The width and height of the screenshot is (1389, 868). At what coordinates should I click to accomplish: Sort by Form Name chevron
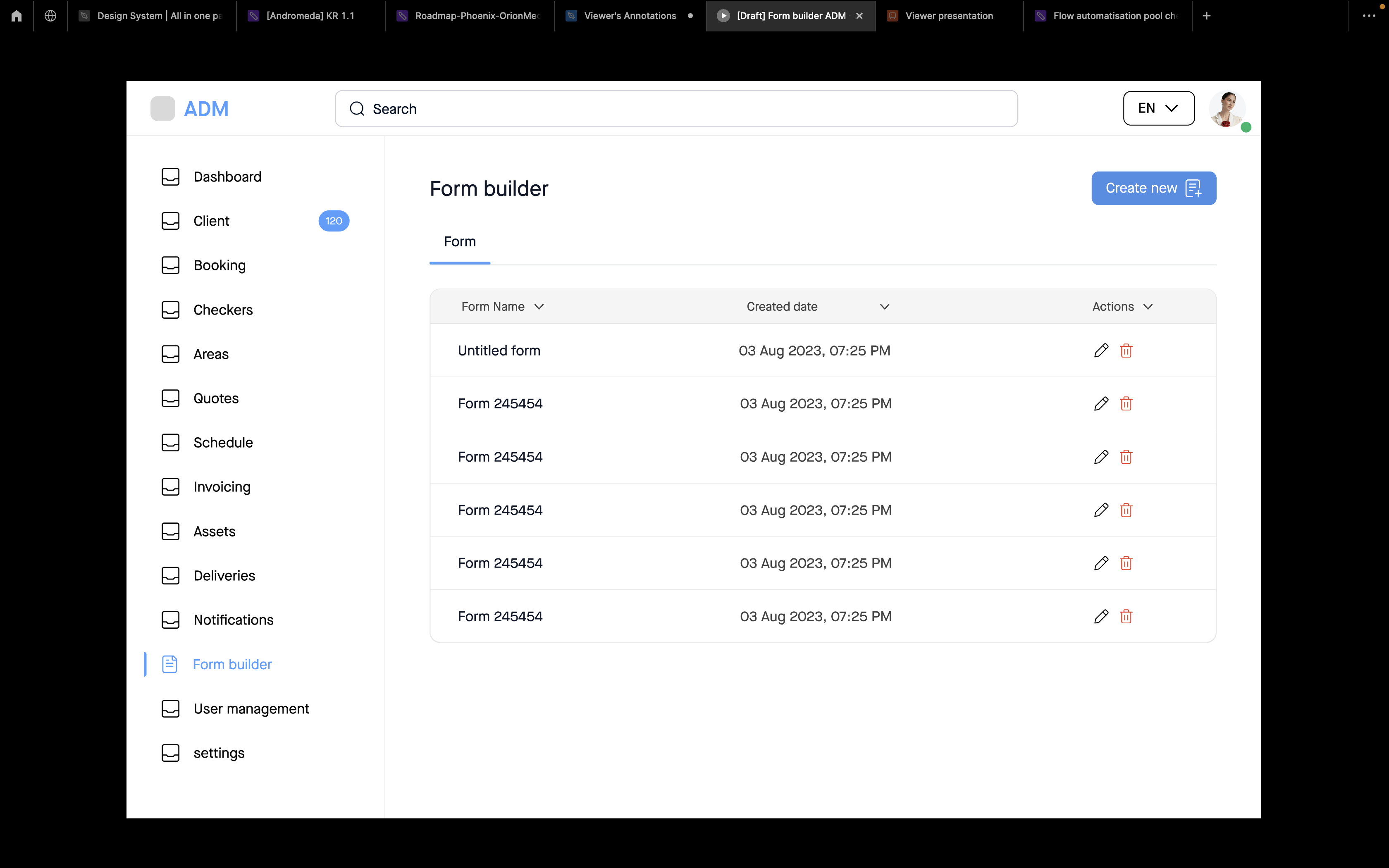tap(539, 307)
